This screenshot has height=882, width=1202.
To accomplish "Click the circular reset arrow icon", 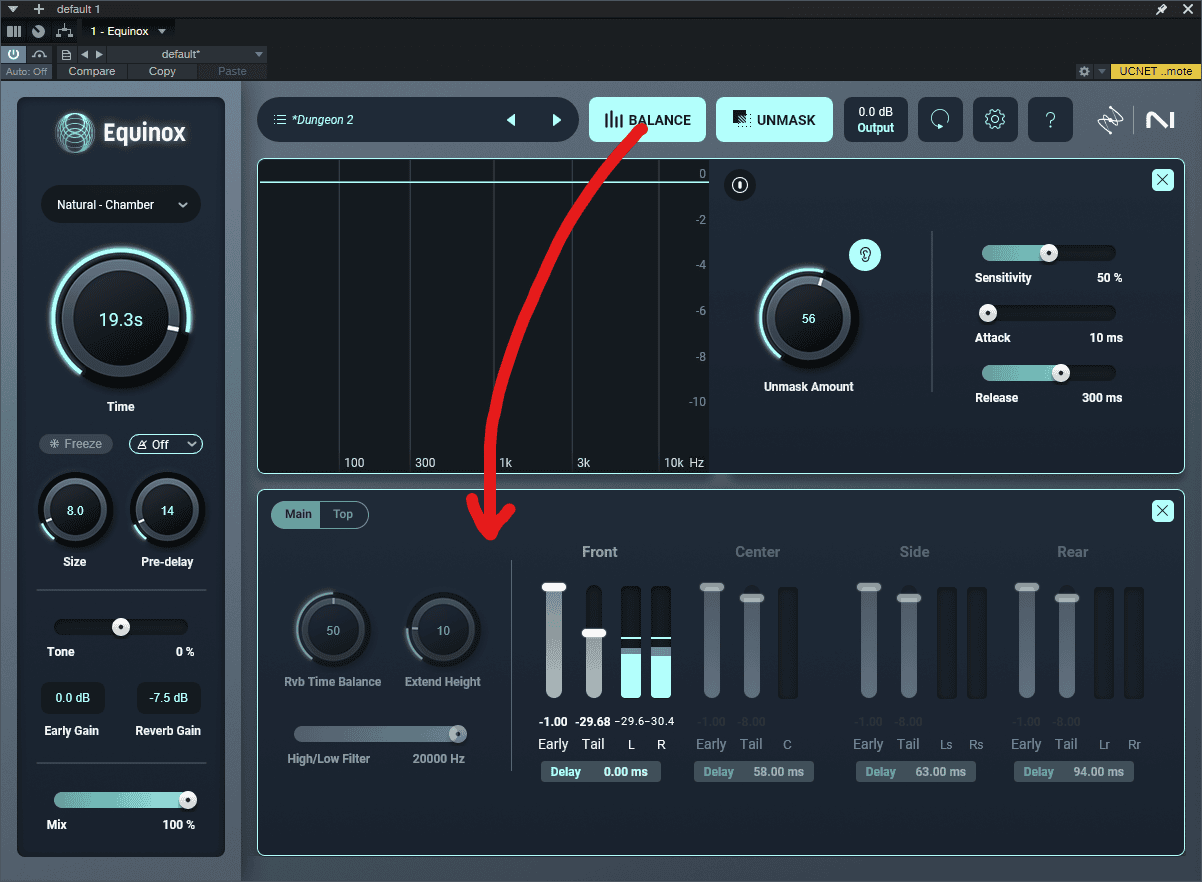I will [940, 120].
